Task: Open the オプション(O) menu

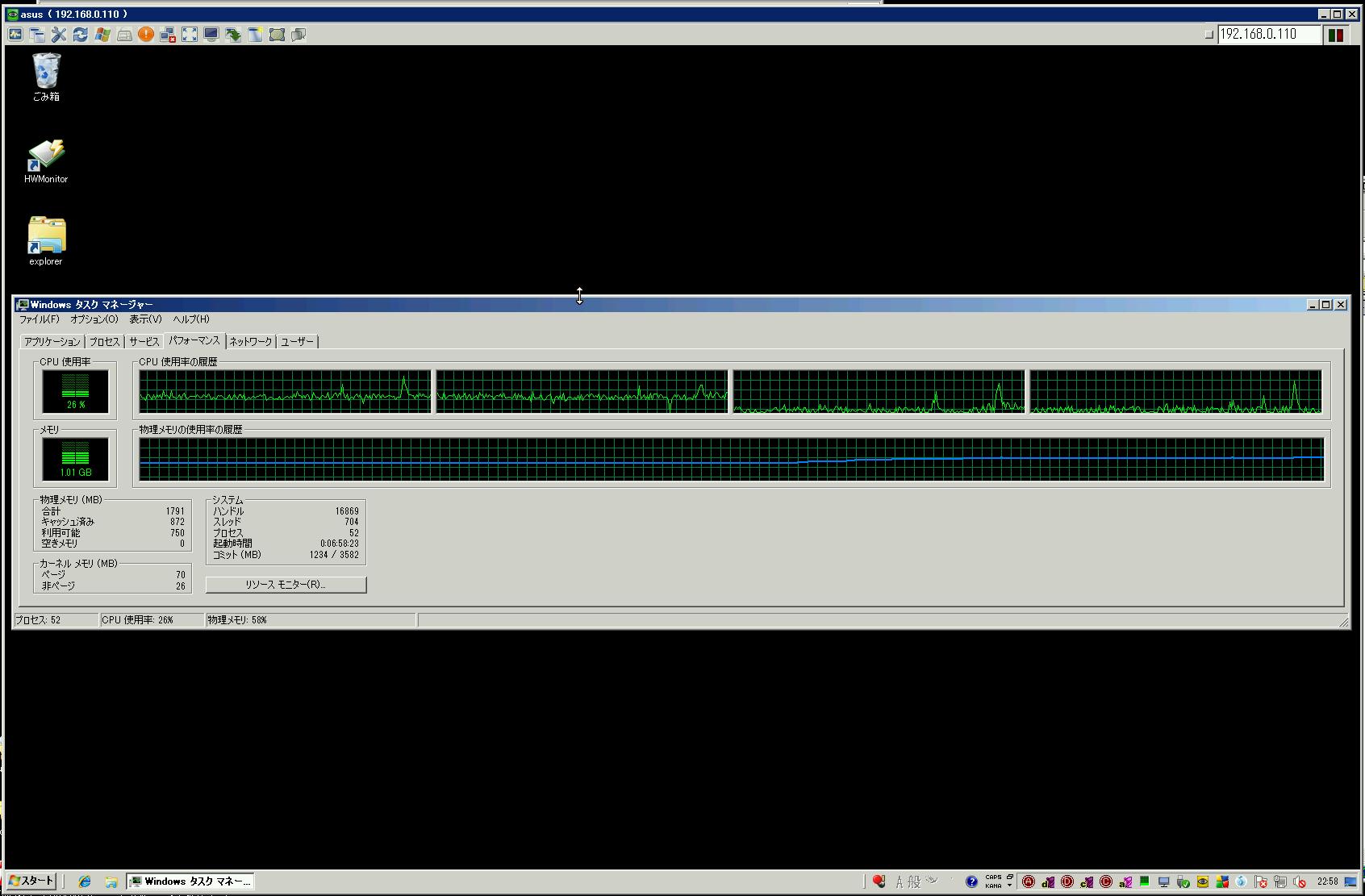Action: click(x=94, y=319)
